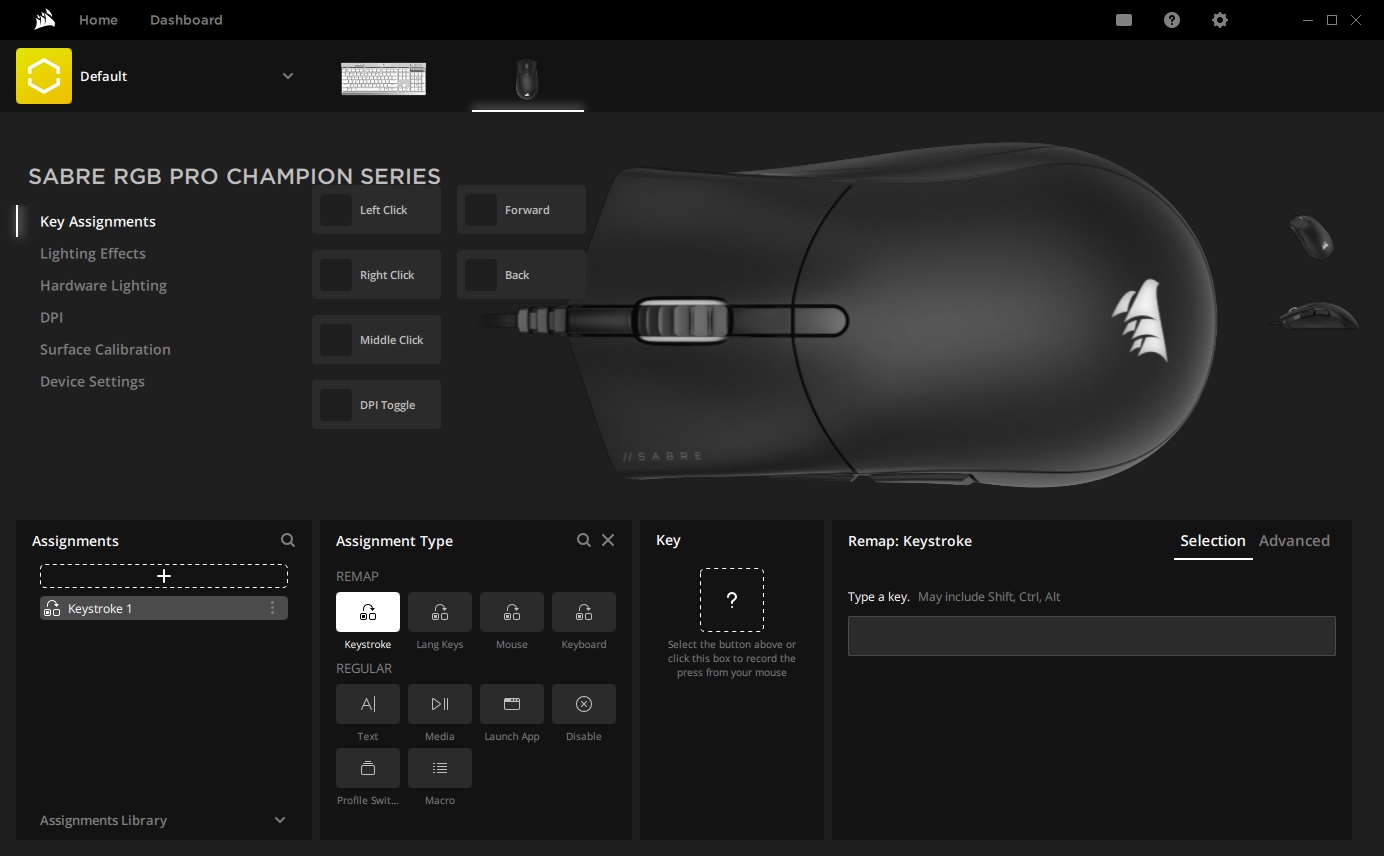The width and height of the screenshot is (1384, 856).
Task: Switch to the Selection tab
Action: click(x=1213, y=541)
